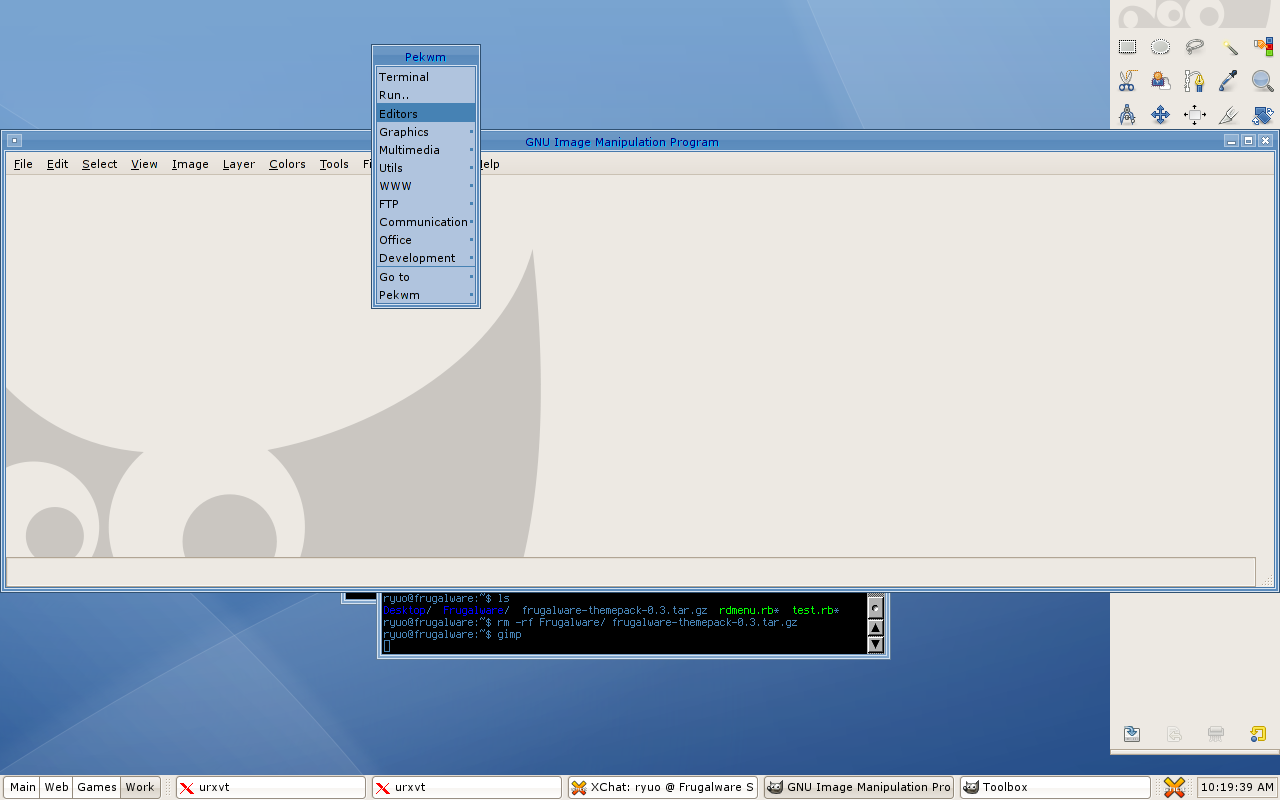Expand the Multimedia submenu
Viewport: 1280px width, 800px height.
[426, 150]
